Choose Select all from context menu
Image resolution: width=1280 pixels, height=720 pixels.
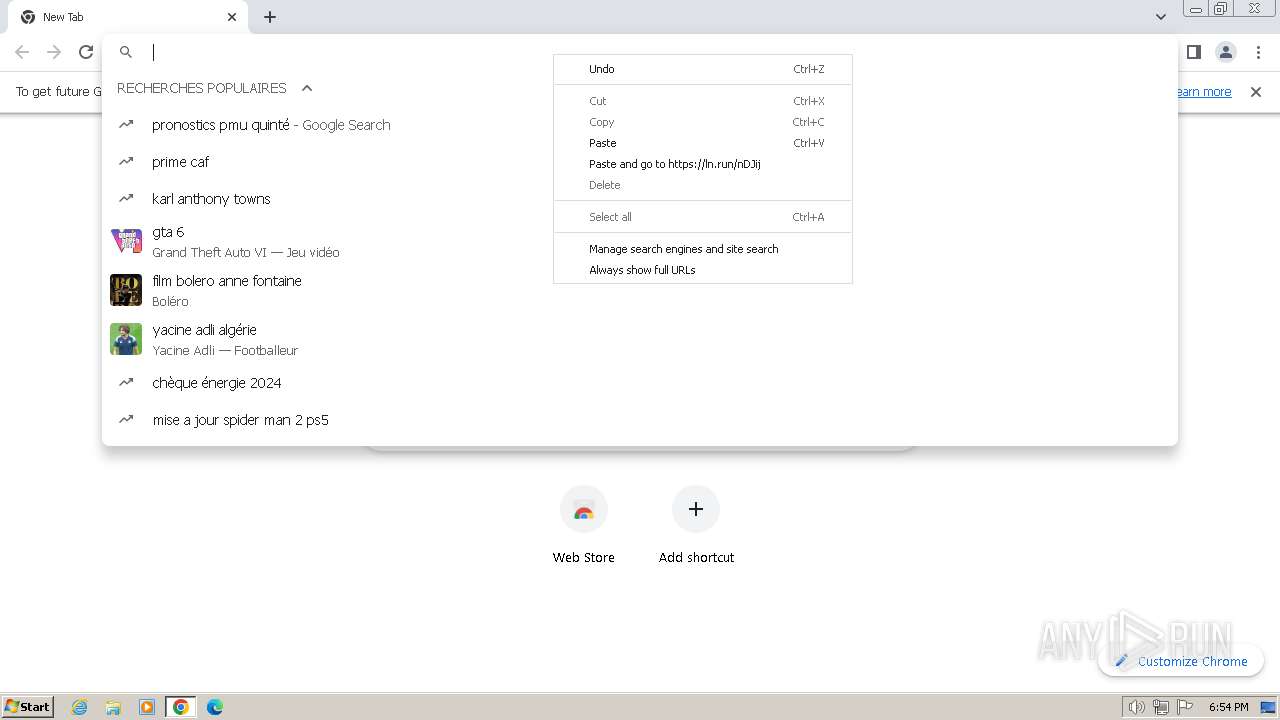pos(703,217)
